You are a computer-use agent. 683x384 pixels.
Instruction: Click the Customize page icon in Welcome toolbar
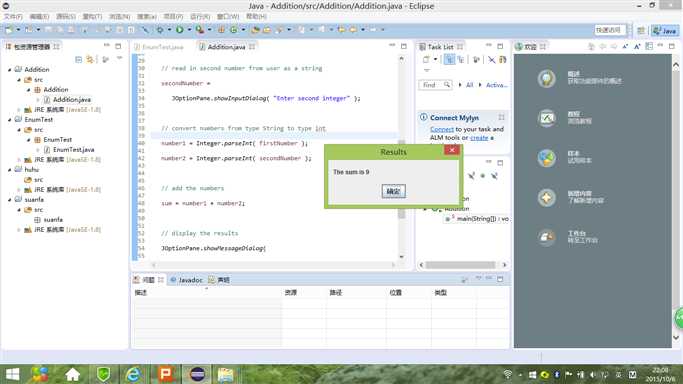point(649,46)
